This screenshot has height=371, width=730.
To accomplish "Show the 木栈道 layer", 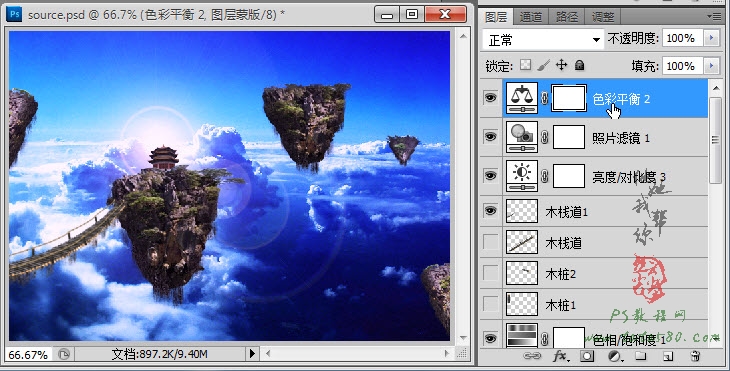I will pos(490,242).
